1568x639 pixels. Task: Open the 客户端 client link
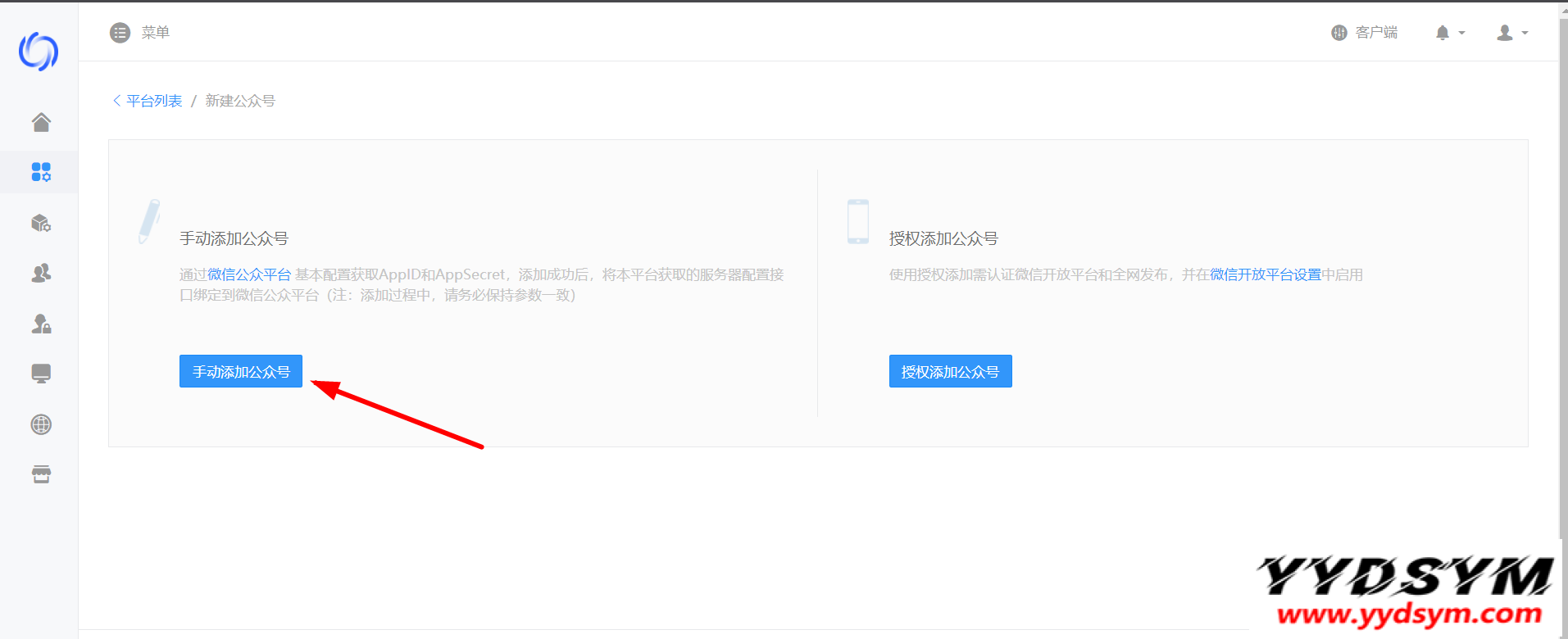pyautogui.click(x=1365, y=33)
